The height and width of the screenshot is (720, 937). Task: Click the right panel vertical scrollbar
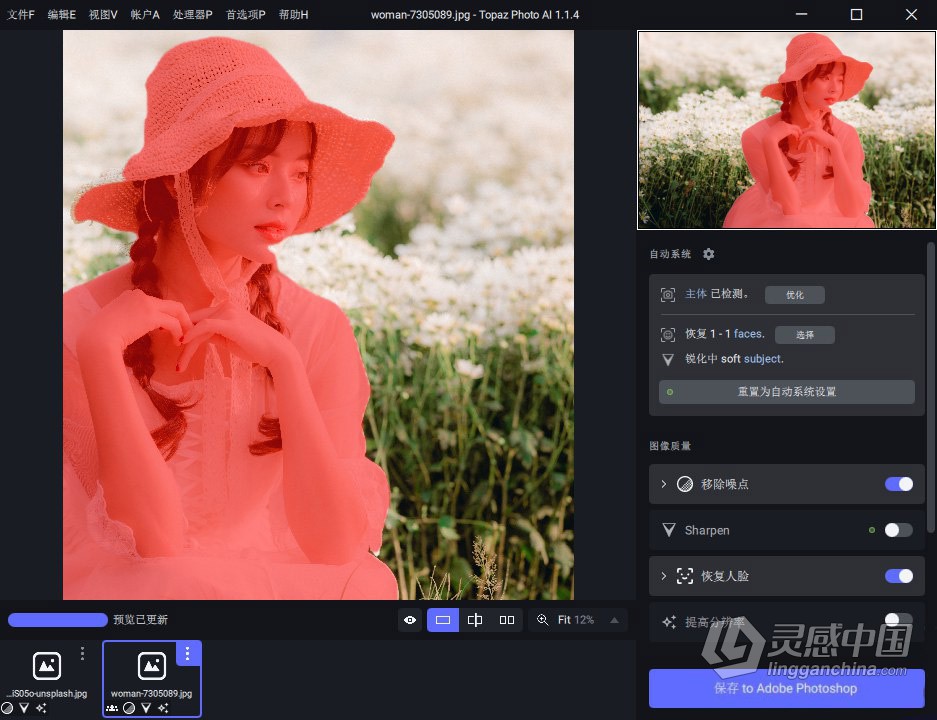(x=931, y=387)
